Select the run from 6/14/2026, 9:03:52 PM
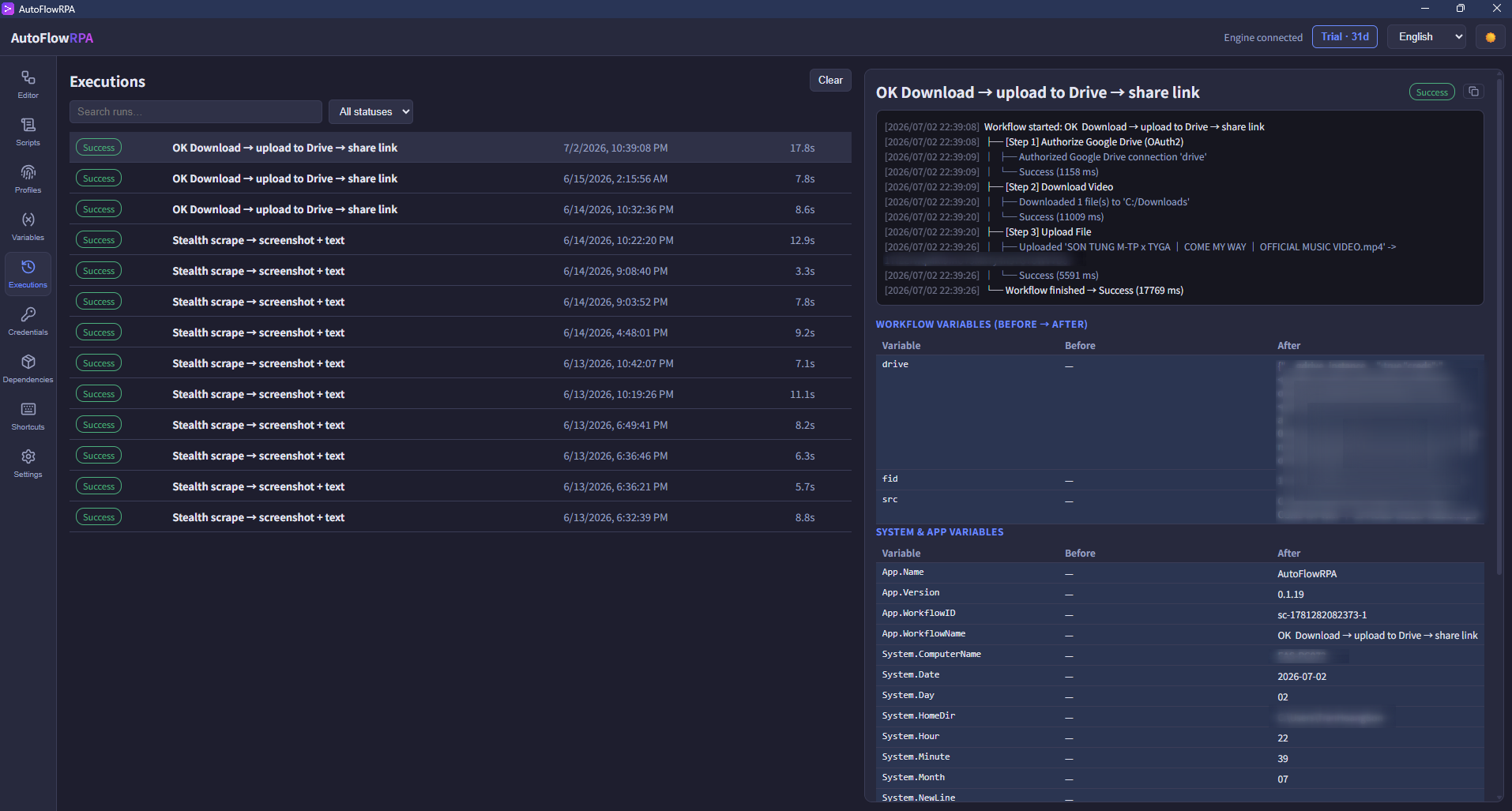 tap(461, 302)
